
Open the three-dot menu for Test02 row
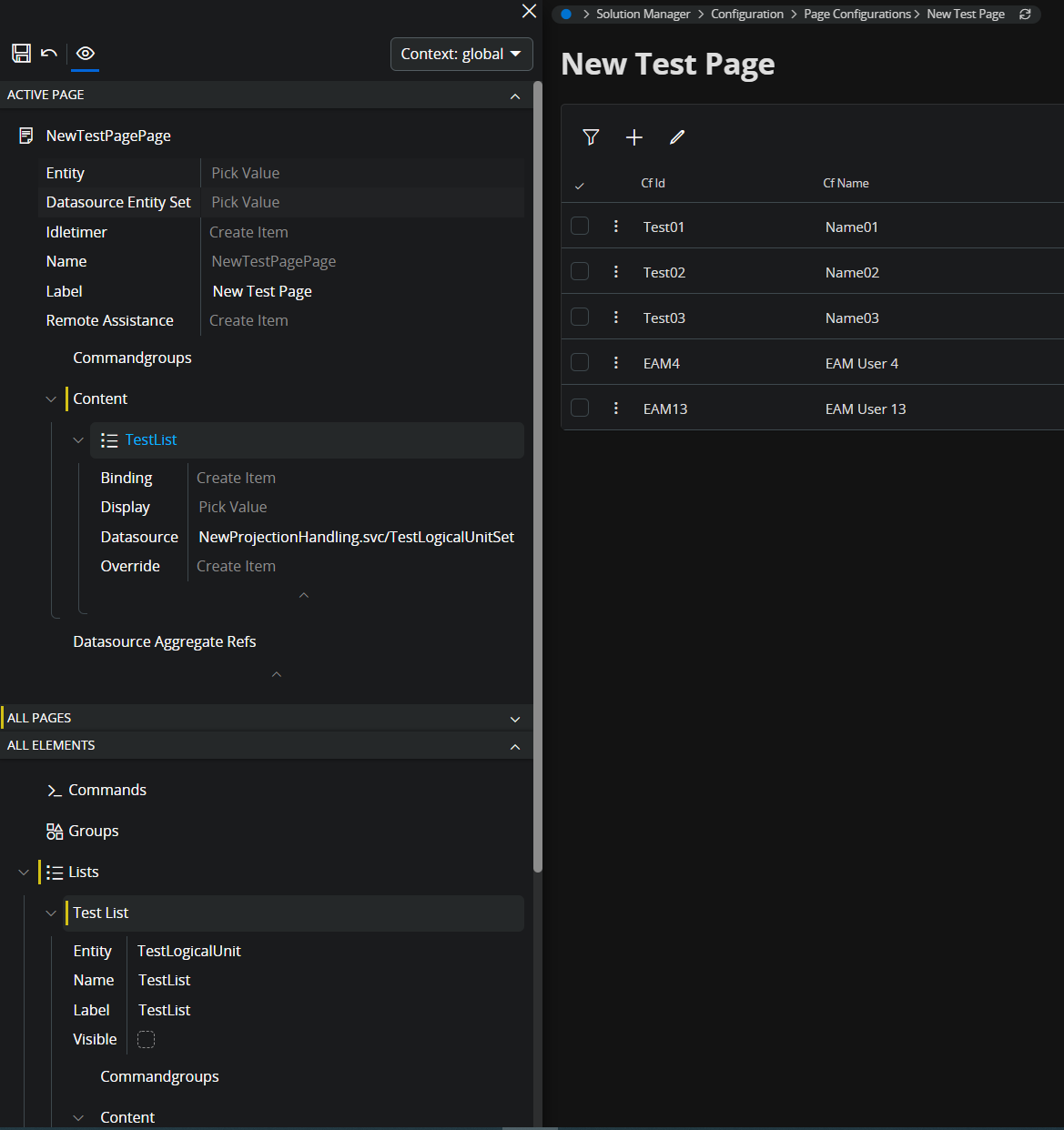(616, 272)
